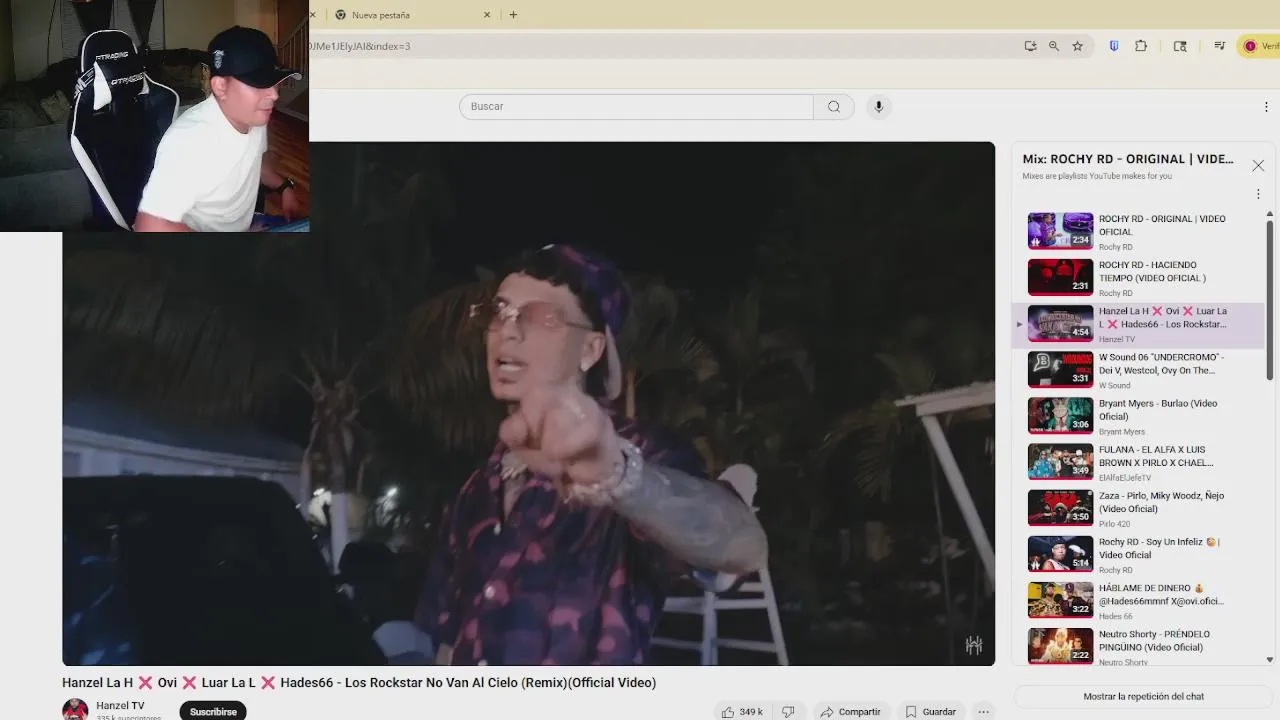Select the Hanzel La H Los Rockstar thumbnail

[1060, 323]
